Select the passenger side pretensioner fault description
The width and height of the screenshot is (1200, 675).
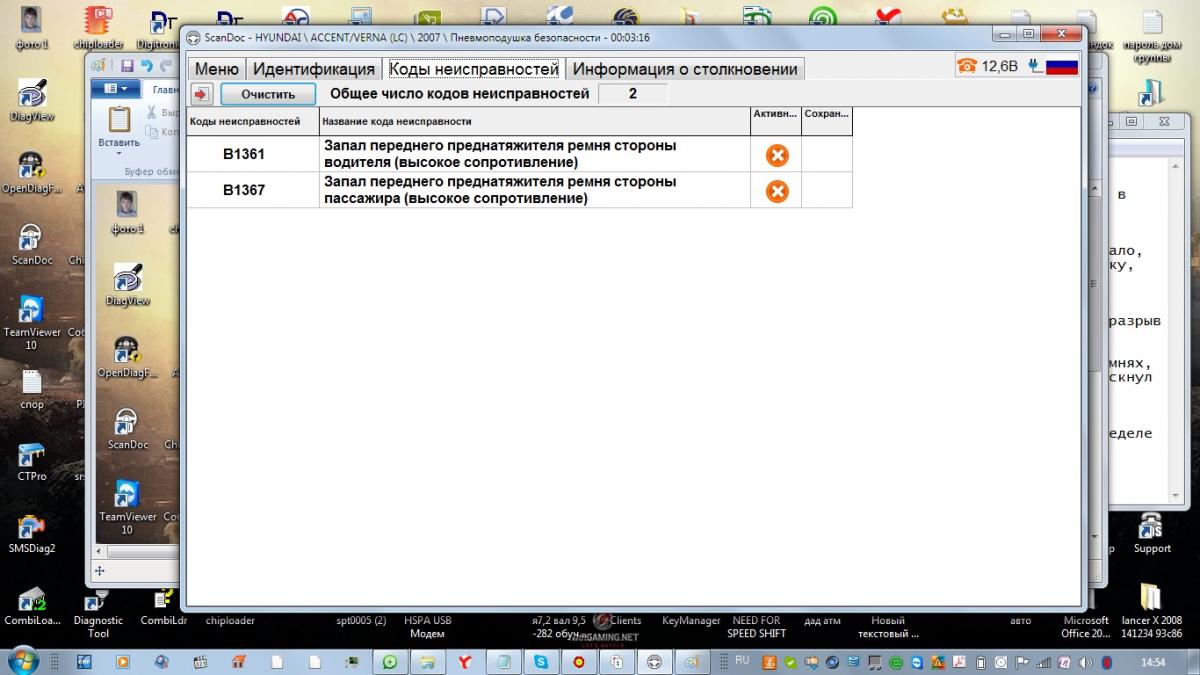[x=535, y=190]
